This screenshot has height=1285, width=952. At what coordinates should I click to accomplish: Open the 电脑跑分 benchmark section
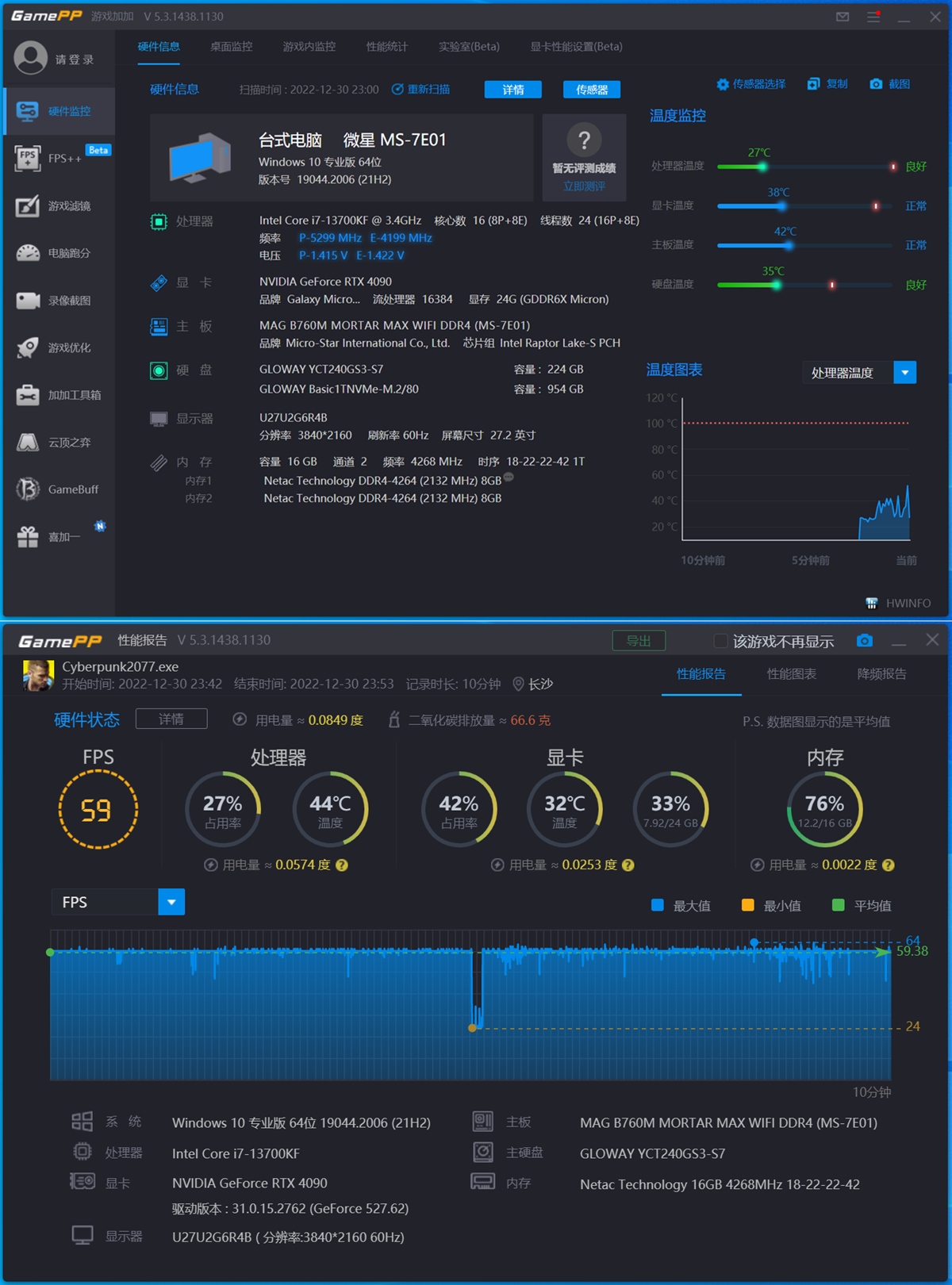tap(59, 253)
